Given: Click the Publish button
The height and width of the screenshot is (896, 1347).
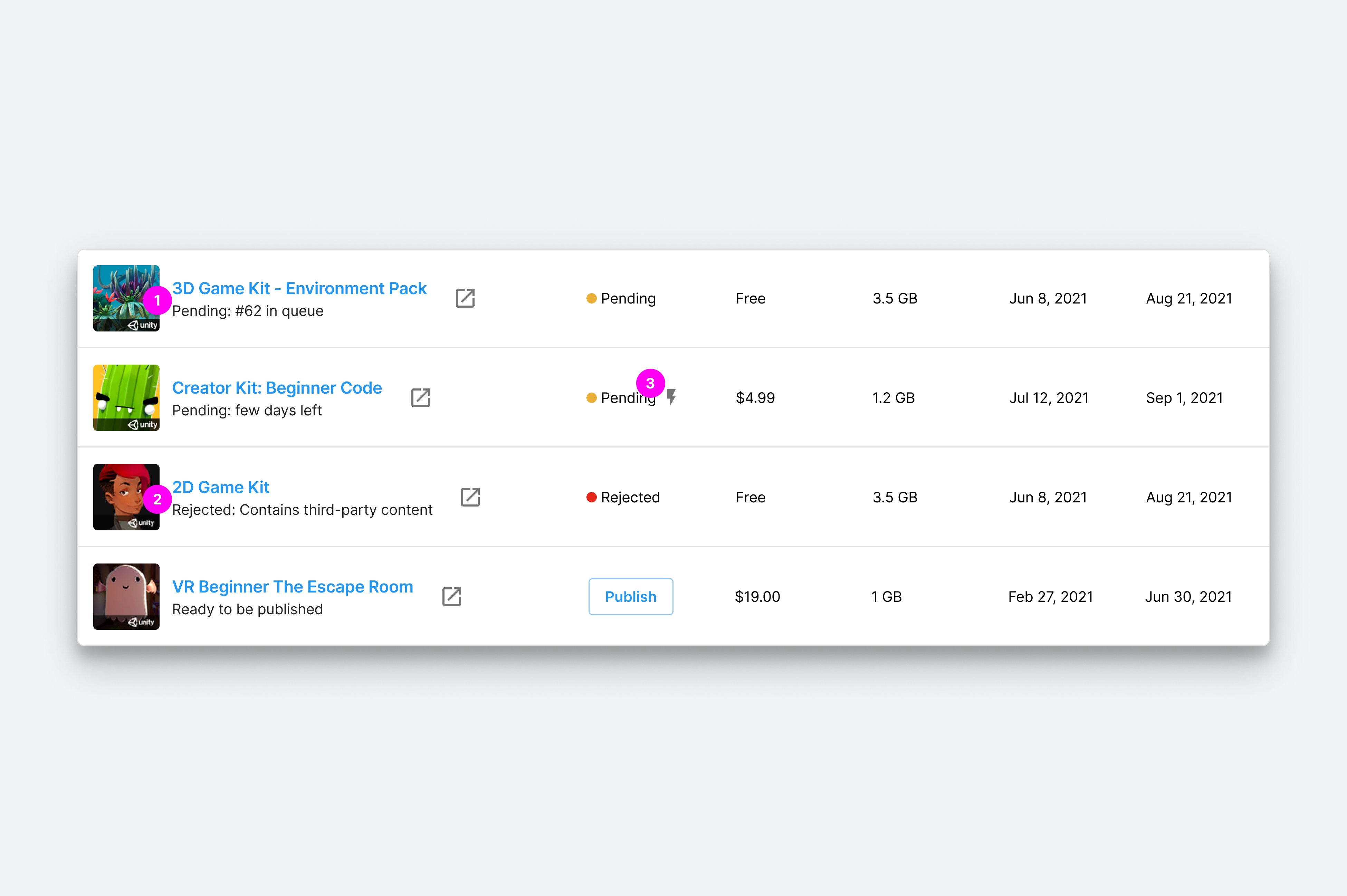Looking at the screenshot, I should click(631, 597).
